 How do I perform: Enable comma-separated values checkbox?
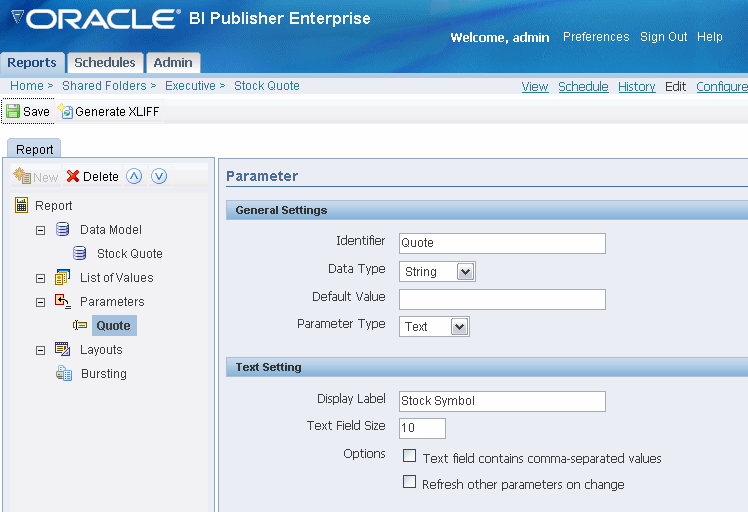tap(409, 456)
